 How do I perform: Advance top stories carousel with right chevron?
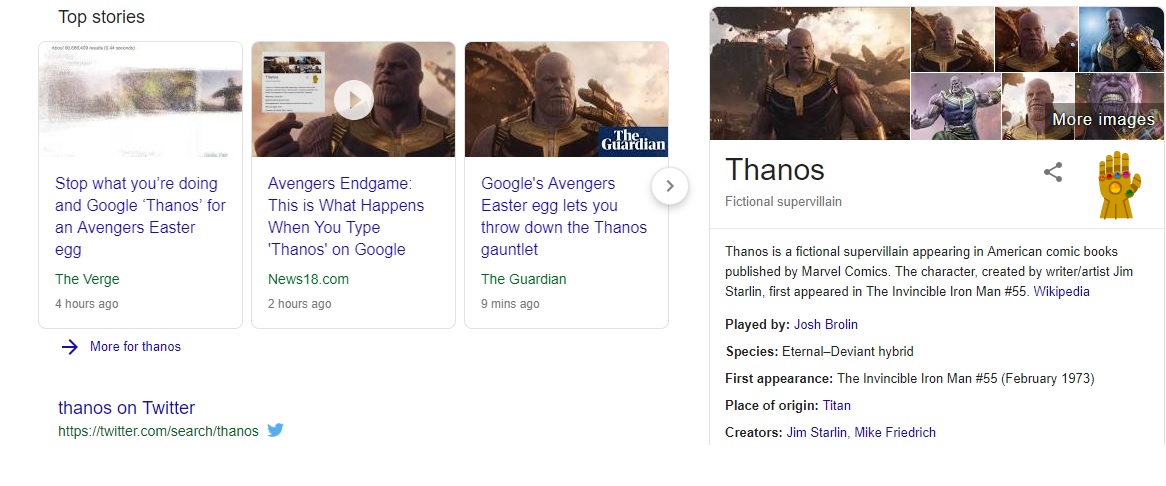(x=670, y=186)
